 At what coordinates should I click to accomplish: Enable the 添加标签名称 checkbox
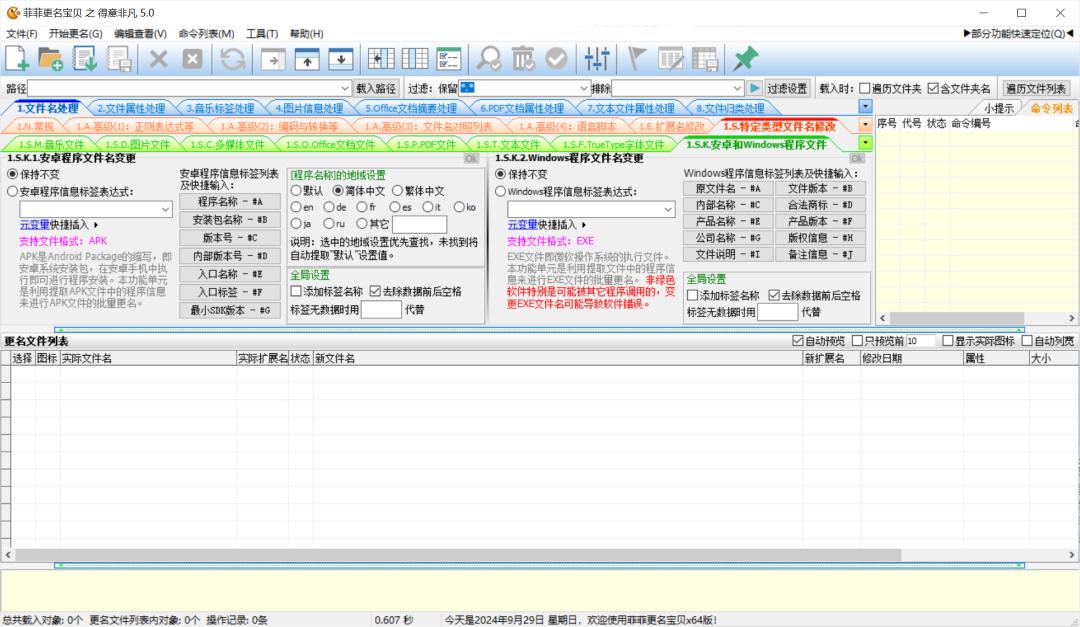tap(296, 292)
